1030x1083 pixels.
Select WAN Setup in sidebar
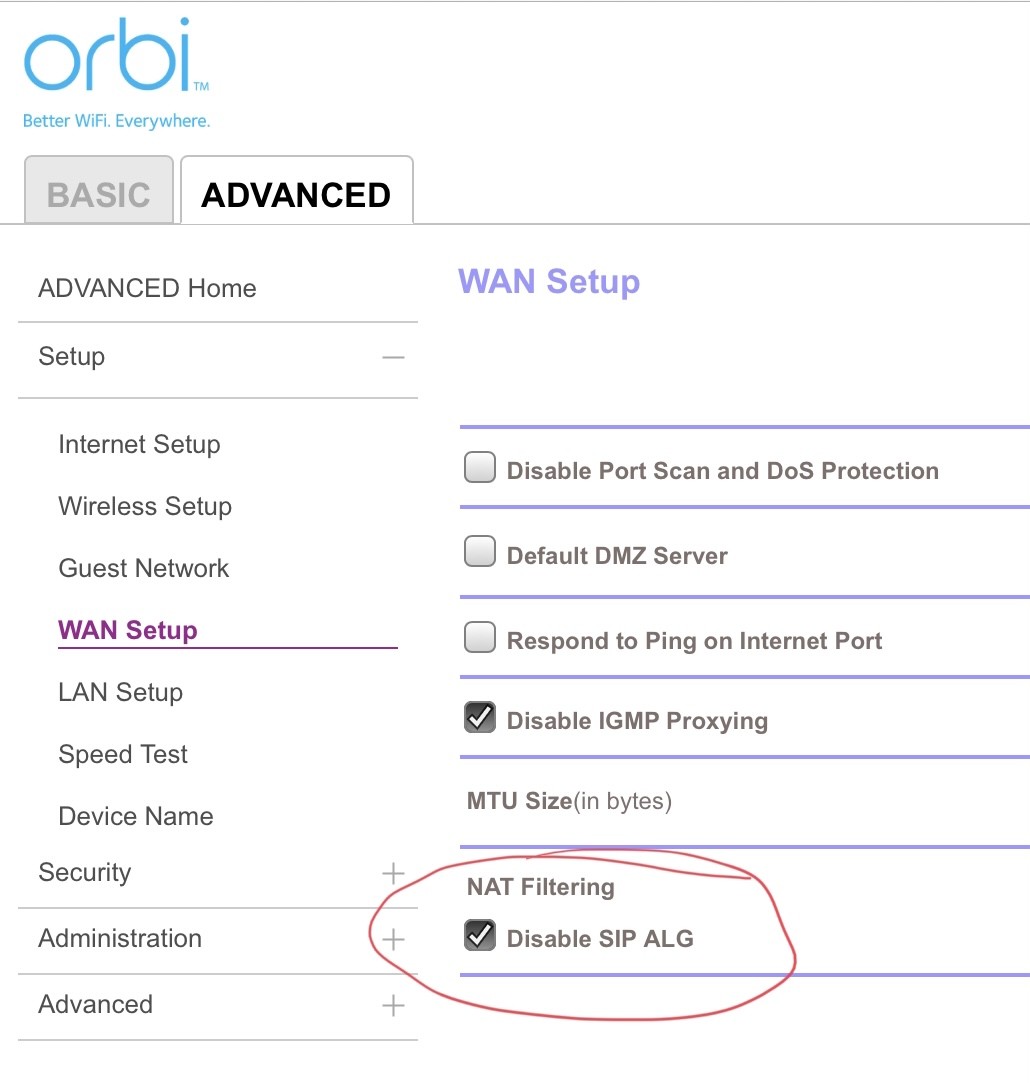(x=128, y=631)
